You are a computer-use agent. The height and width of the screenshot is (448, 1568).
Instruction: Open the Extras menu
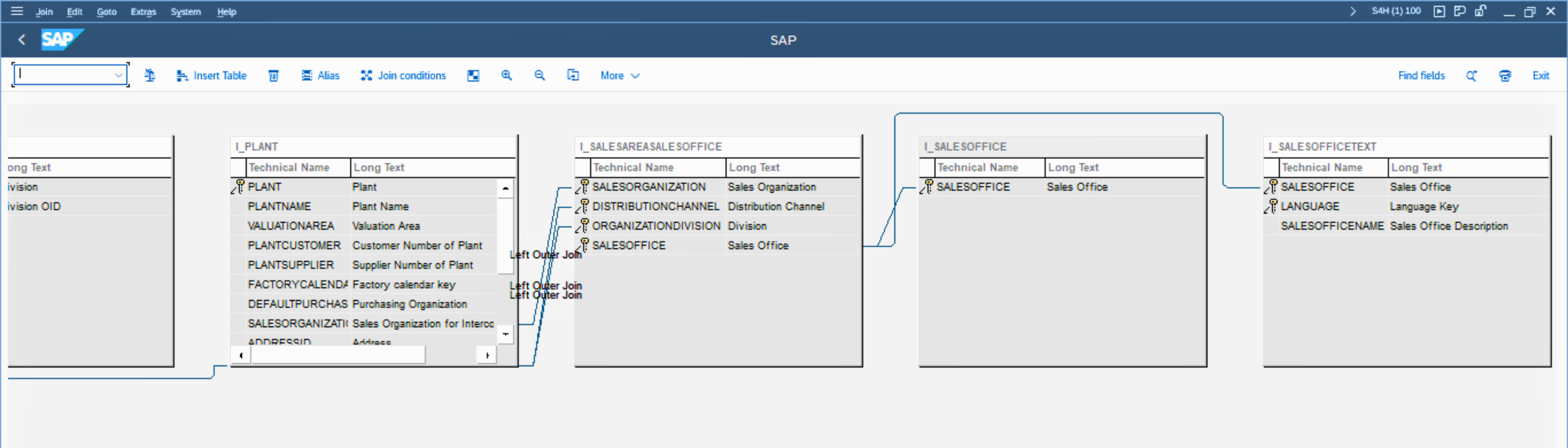(x=143, y=12)
